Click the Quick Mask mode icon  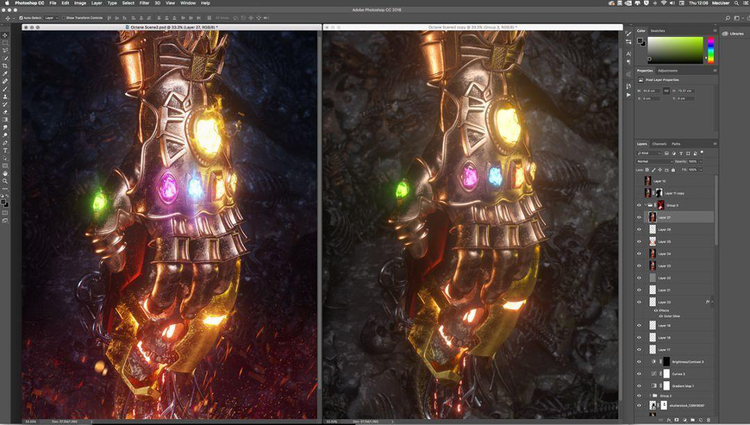tap(5, 213)
